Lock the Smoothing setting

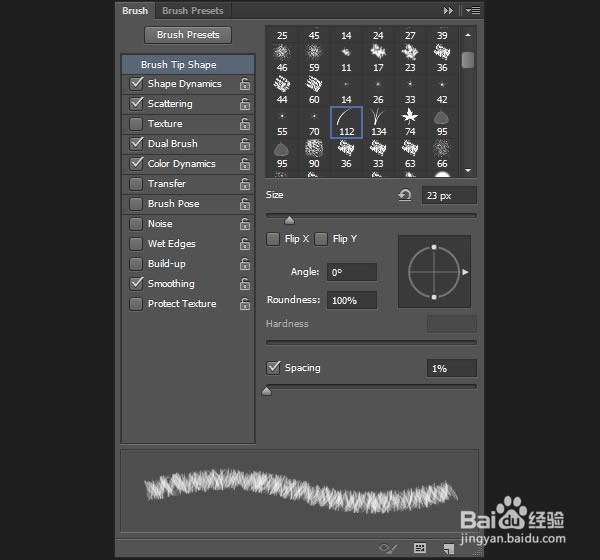(x=245, y=284)
